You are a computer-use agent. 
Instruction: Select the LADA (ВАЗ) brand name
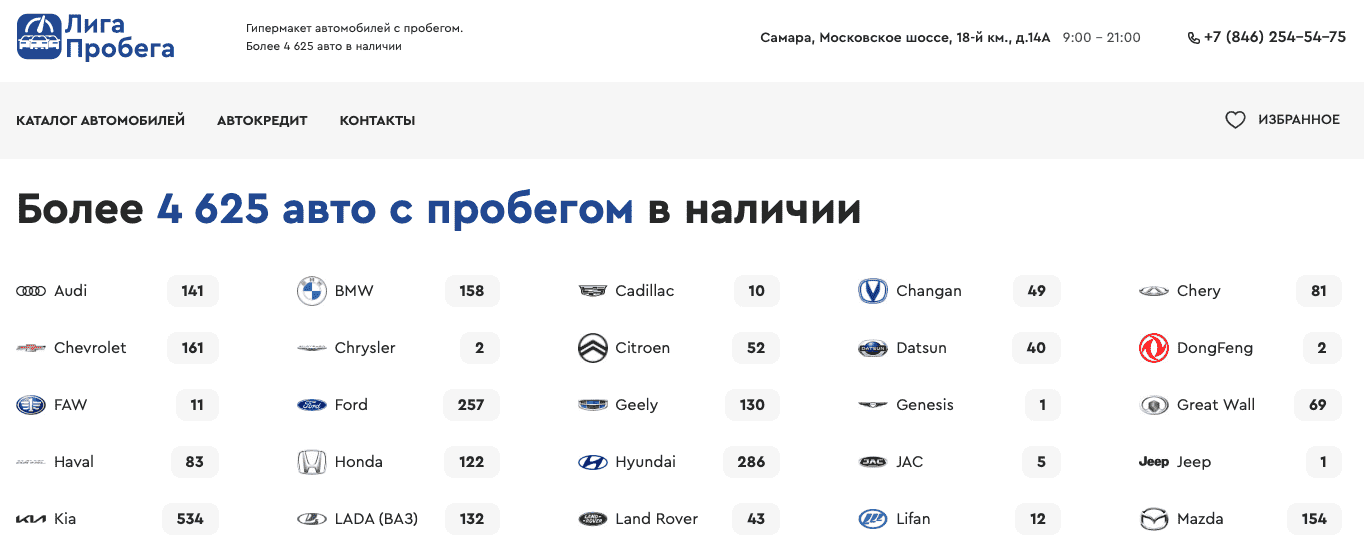click(376, 519)
